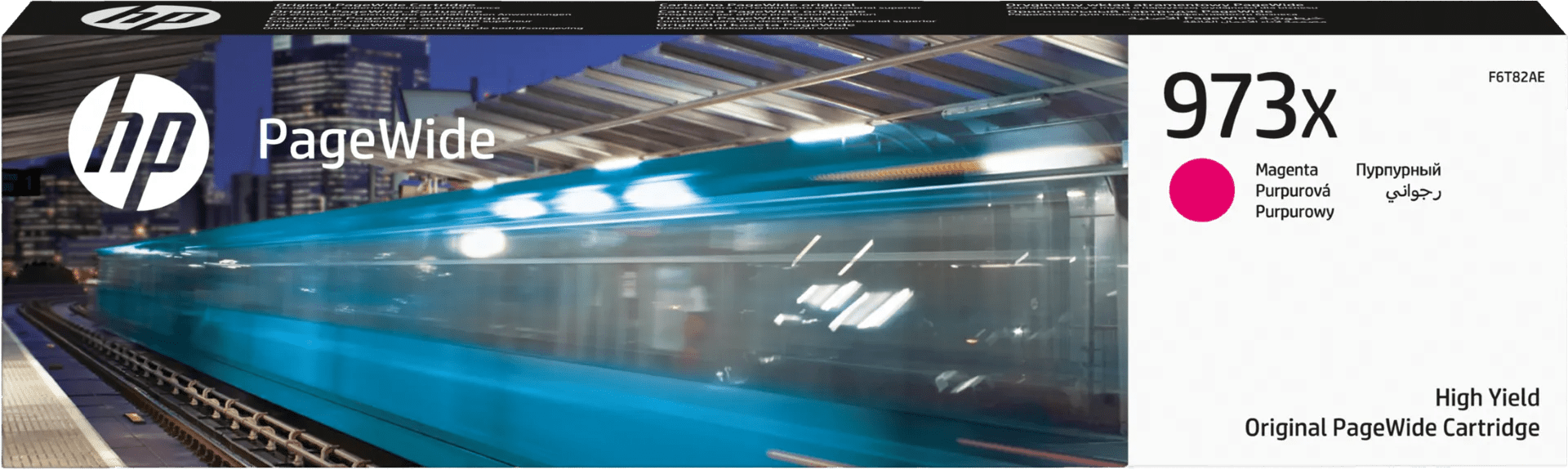
Task: Select the Purpurowy color label
Action: tap(1294, 212)
